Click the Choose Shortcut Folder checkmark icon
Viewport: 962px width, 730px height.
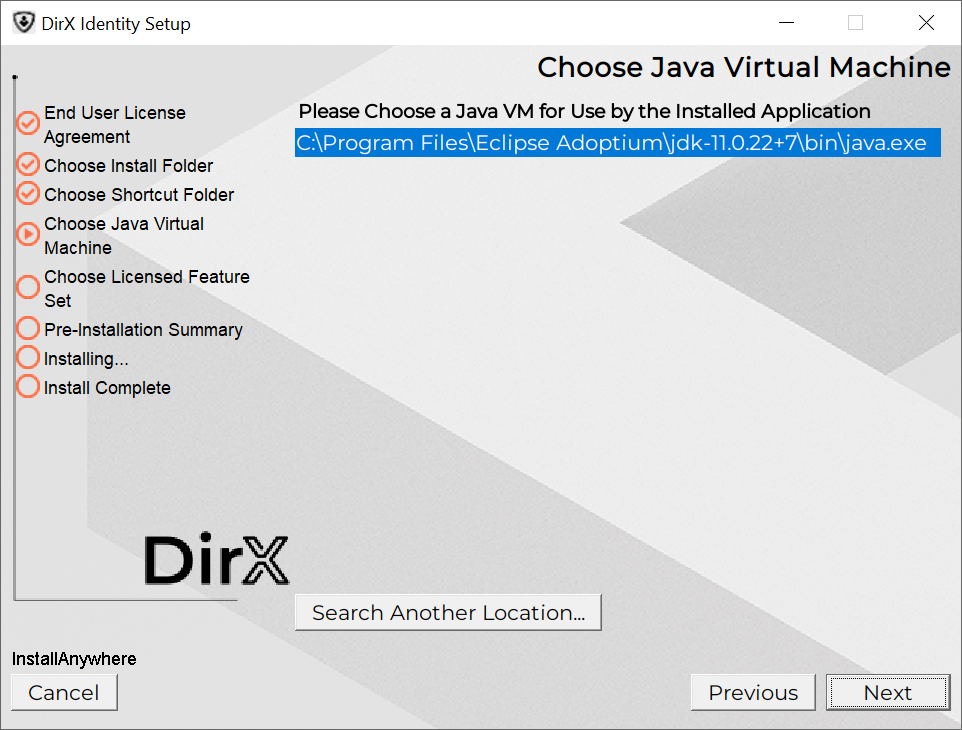(x=28, y=193)
